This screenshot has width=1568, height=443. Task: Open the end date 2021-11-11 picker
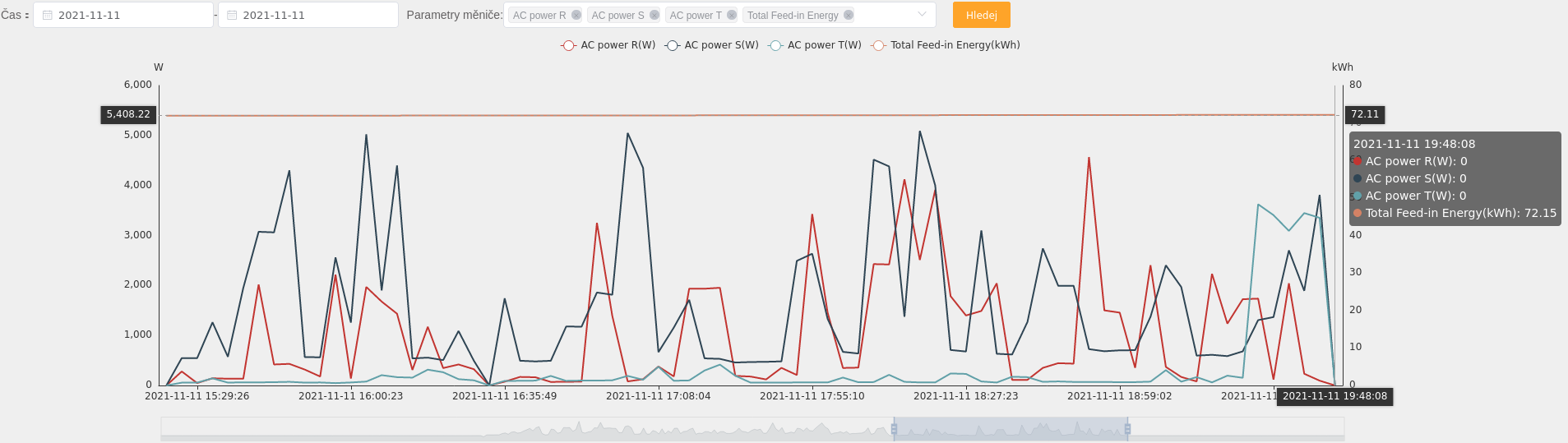[308, 15]
